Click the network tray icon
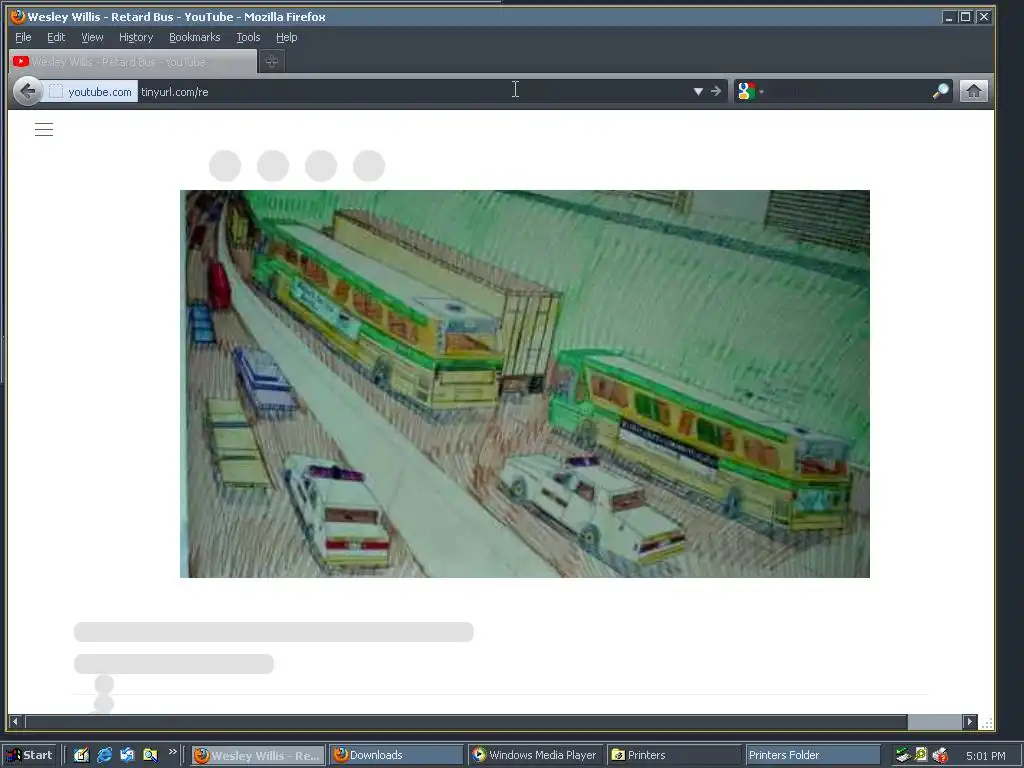 tap(903, 755)
